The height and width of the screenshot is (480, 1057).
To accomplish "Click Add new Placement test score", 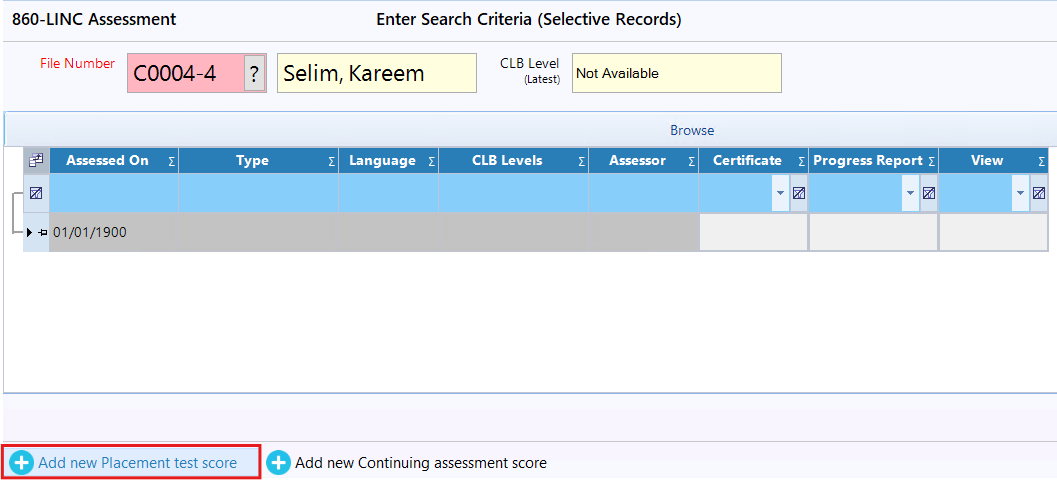I will pyautogui.click(x=131, y=462).
